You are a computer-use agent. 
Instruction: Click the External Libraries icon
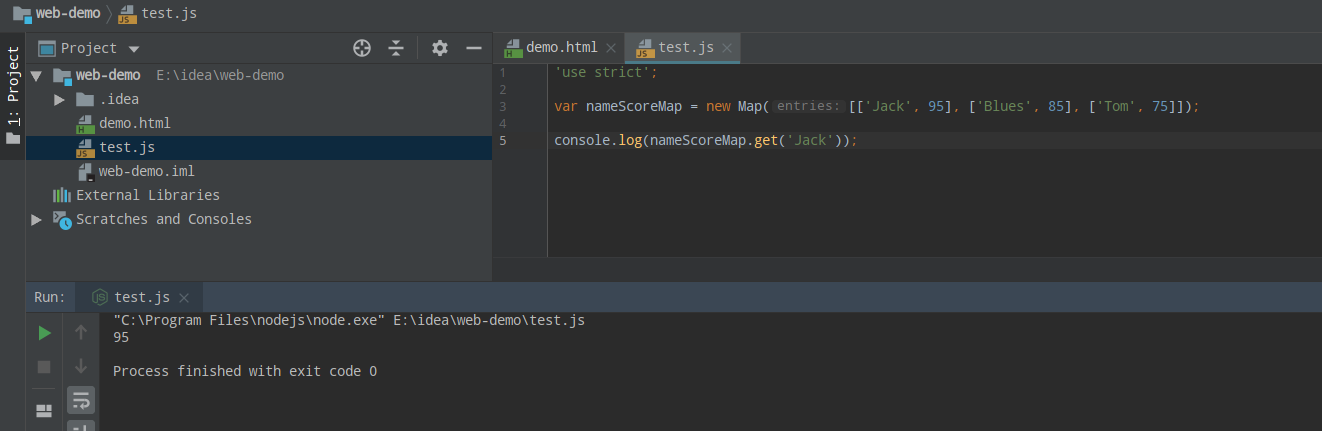coord(62,195)
